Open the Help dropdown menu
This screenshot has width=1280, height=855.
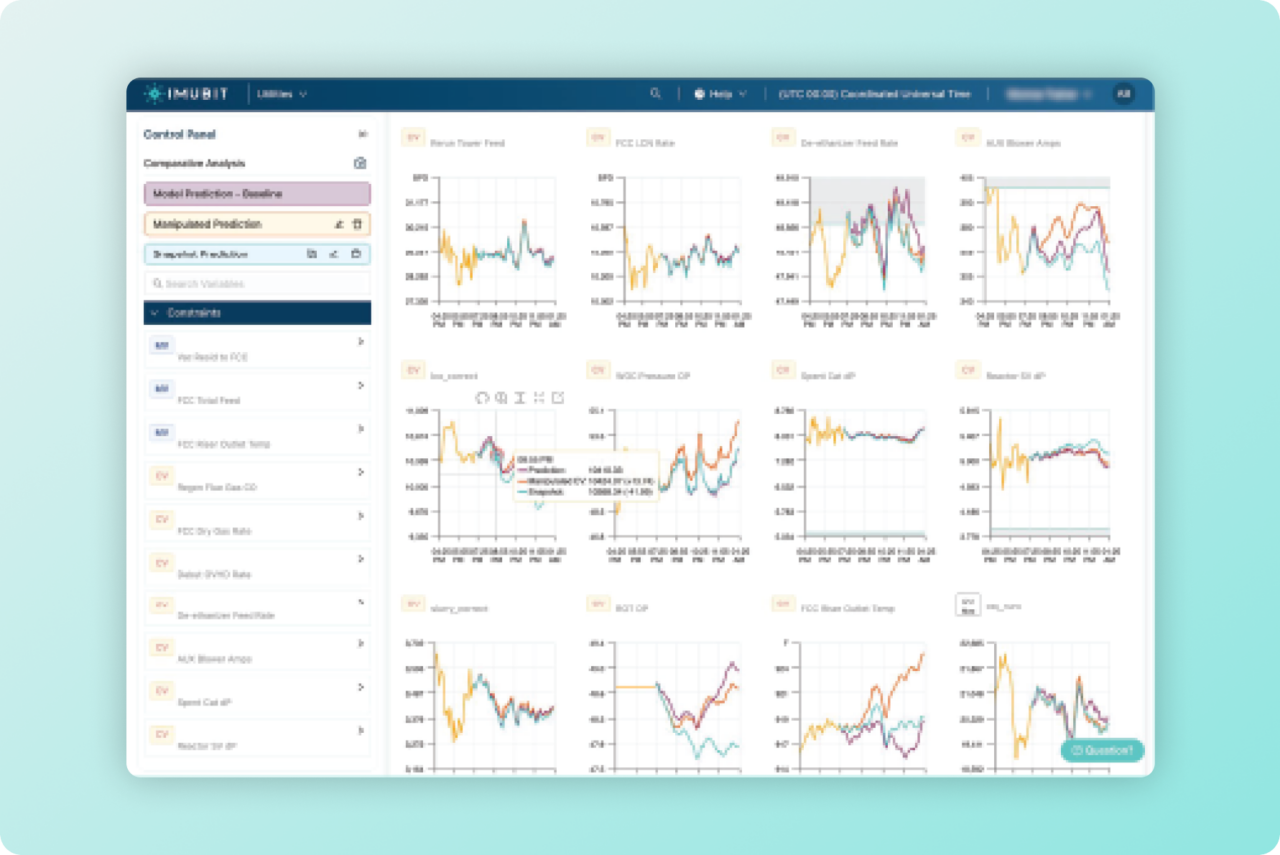[719, 92]
